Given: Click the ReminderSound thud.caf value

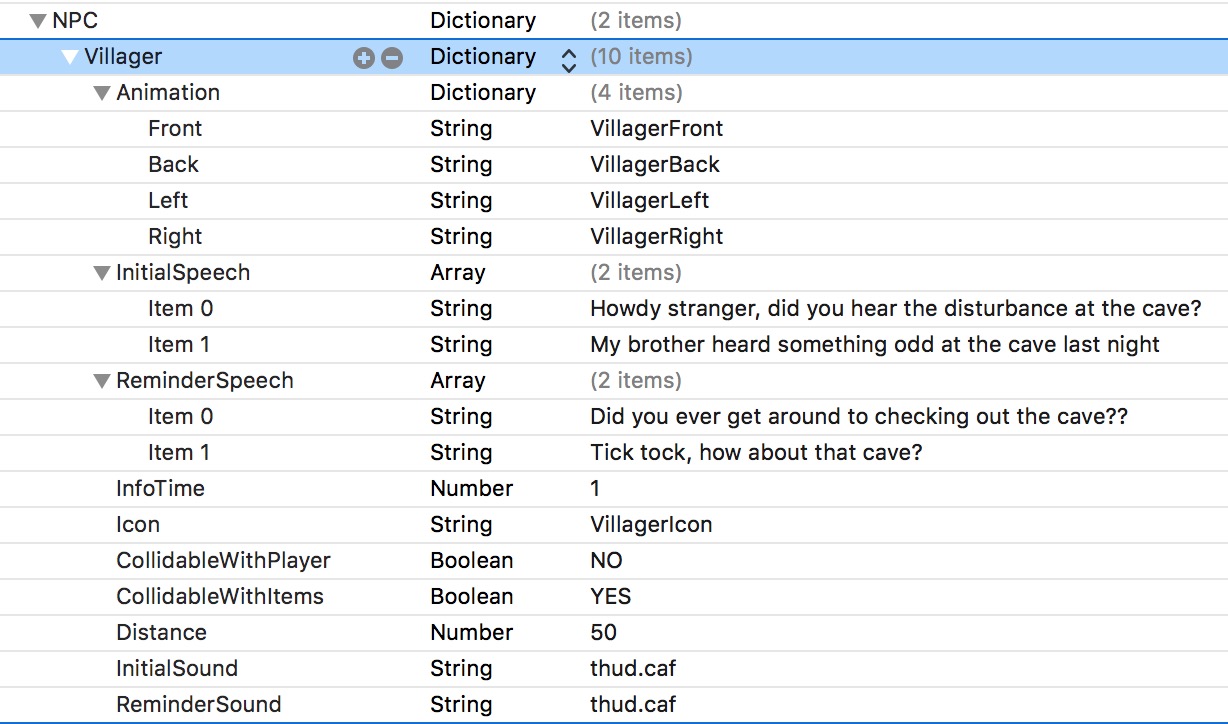Looking at the screenshot, I should [x=633, y=705].
